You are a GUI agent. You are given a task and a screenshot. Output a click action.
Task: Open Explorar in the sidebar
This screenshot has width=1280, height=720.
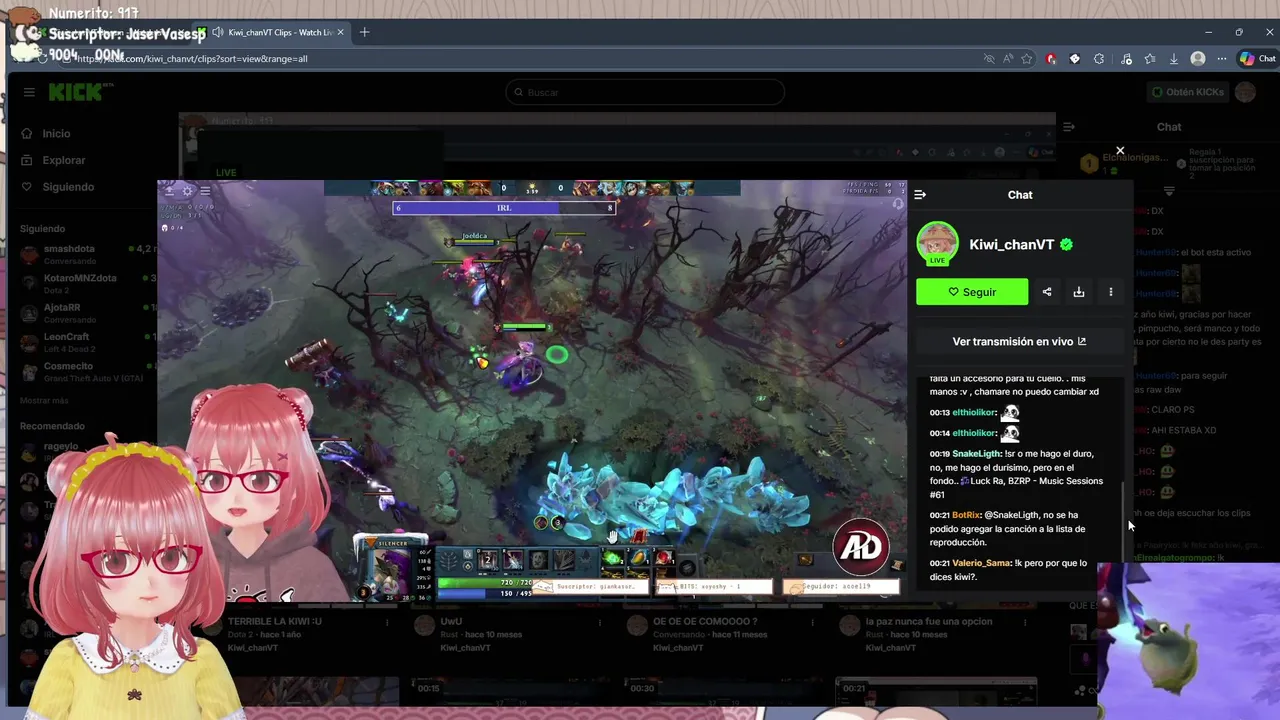(63, 160)
